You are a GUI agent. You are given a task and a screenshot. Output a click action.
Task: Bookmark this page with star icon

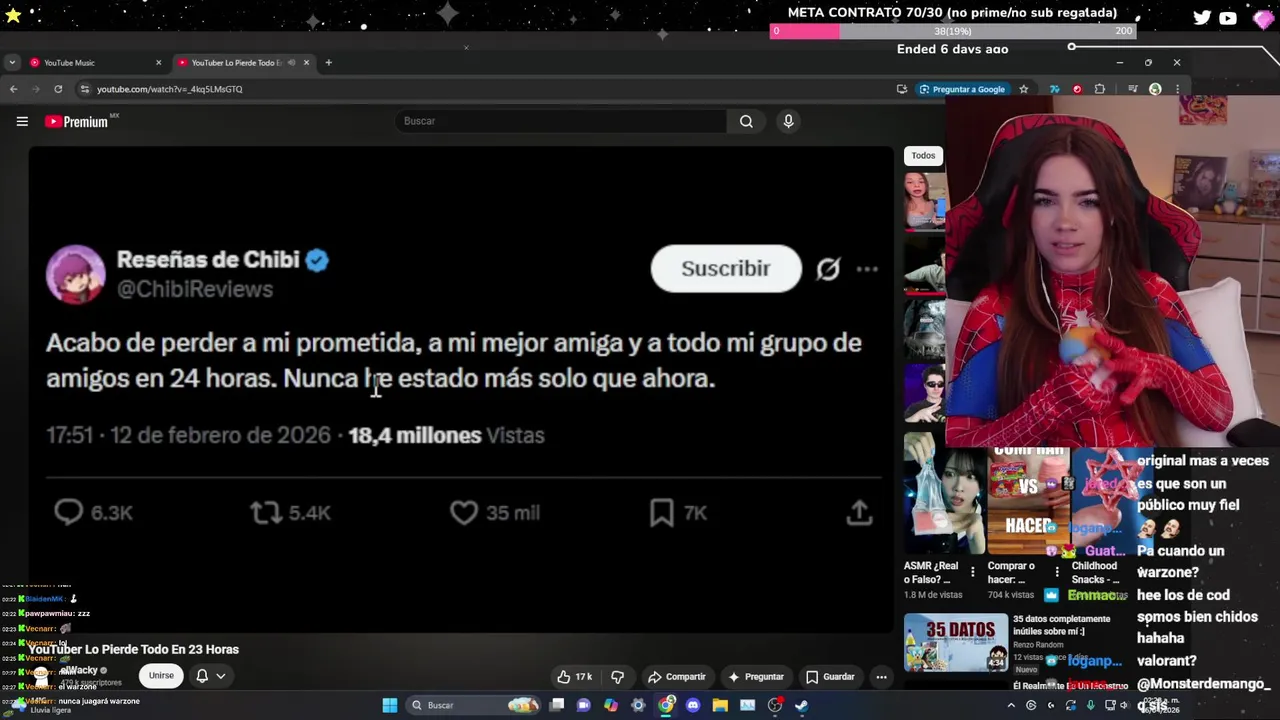(1023, 89)
